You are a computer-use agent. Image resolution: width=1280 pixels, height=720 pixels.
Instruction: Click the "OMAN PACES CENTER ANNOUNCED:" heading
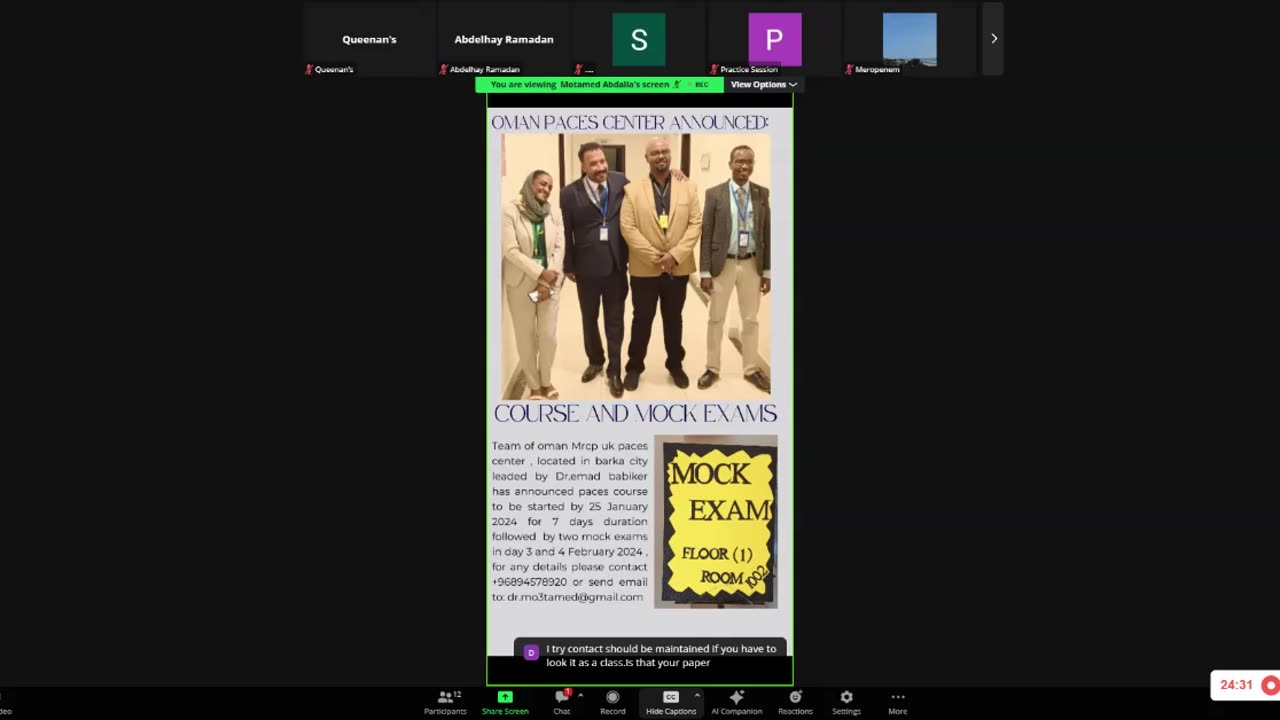pyautogui.click(x=630, y=122)
